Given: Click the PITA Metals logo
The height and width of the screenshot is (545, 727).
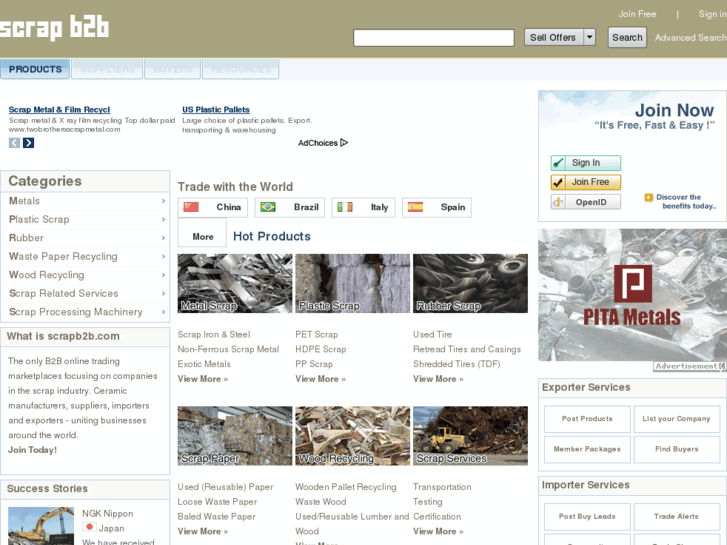Looking at the screenshot, I should tap(632, 295).
